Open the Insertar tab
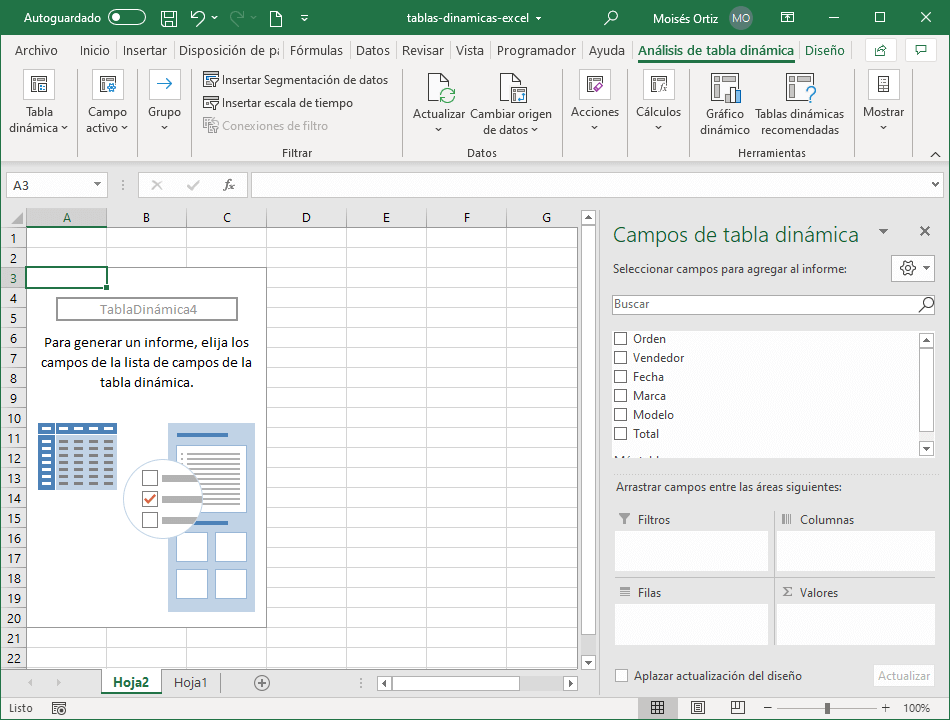The width and height of the screenshot is (950, 720). coord(144,50)
